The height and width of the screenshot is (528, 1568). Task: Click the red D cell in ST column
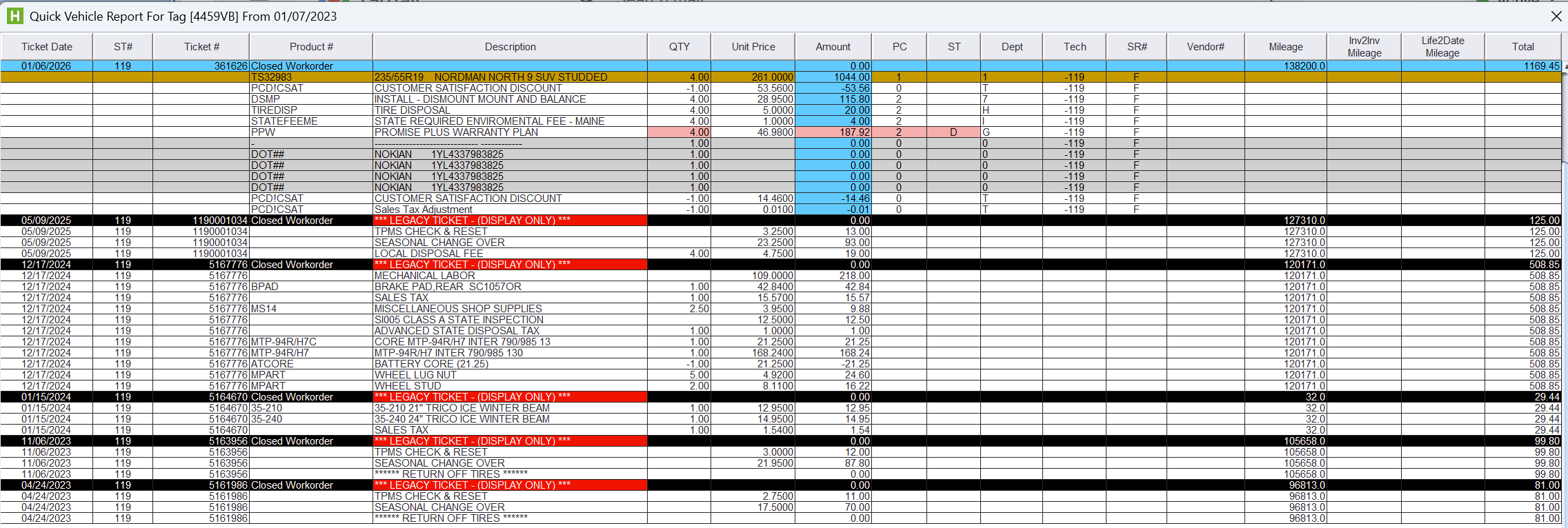tap(953, 132)
